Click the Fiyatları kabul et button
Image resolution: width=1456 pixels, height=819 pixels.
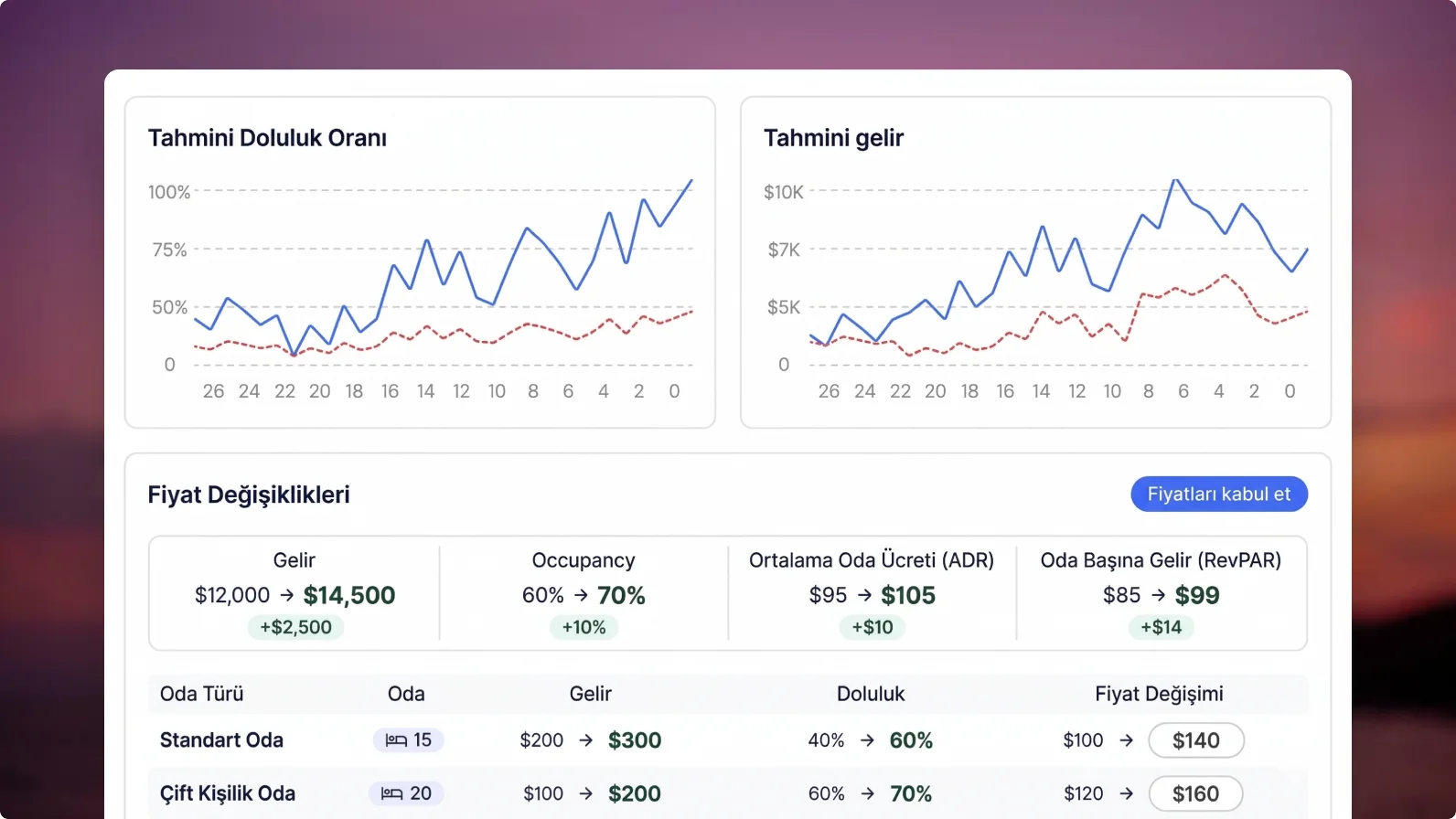tap(1218, 495)
